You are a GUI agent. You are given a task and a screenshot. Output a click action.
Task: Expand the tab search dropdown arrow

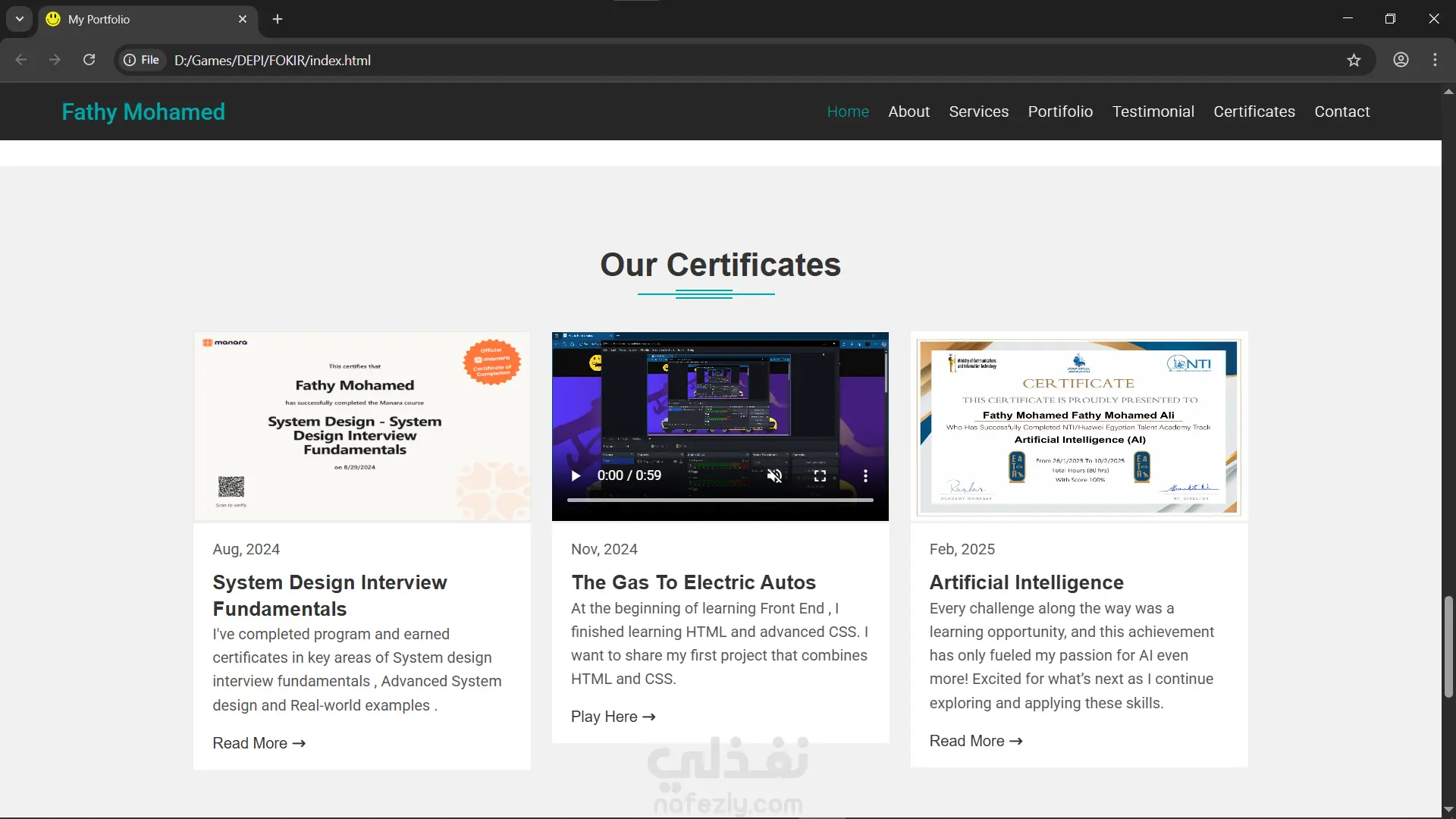20,19
